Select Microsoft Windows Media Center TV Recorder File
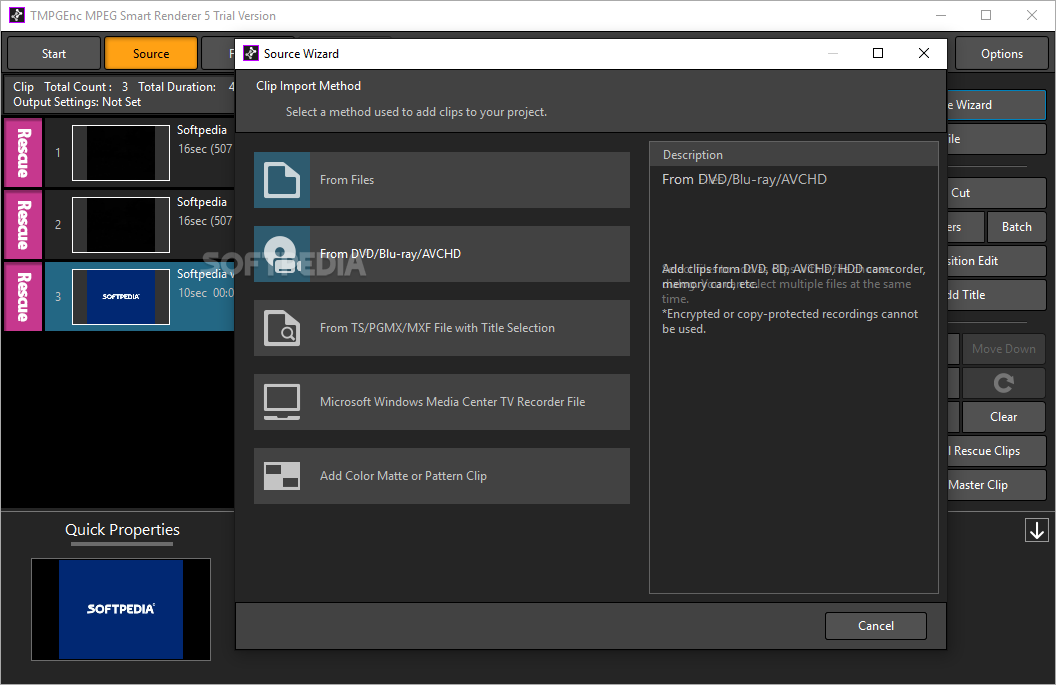Screen dimensions: 1056x685 pos(442,402)
